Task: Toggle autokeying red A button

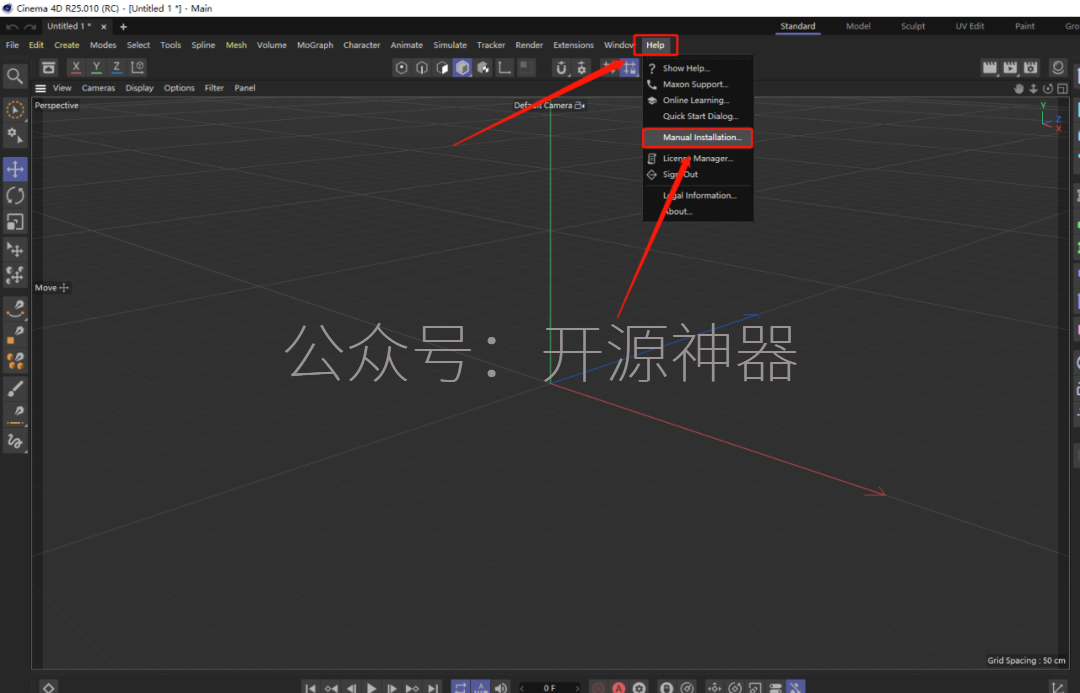Action: tap(619, 687)
